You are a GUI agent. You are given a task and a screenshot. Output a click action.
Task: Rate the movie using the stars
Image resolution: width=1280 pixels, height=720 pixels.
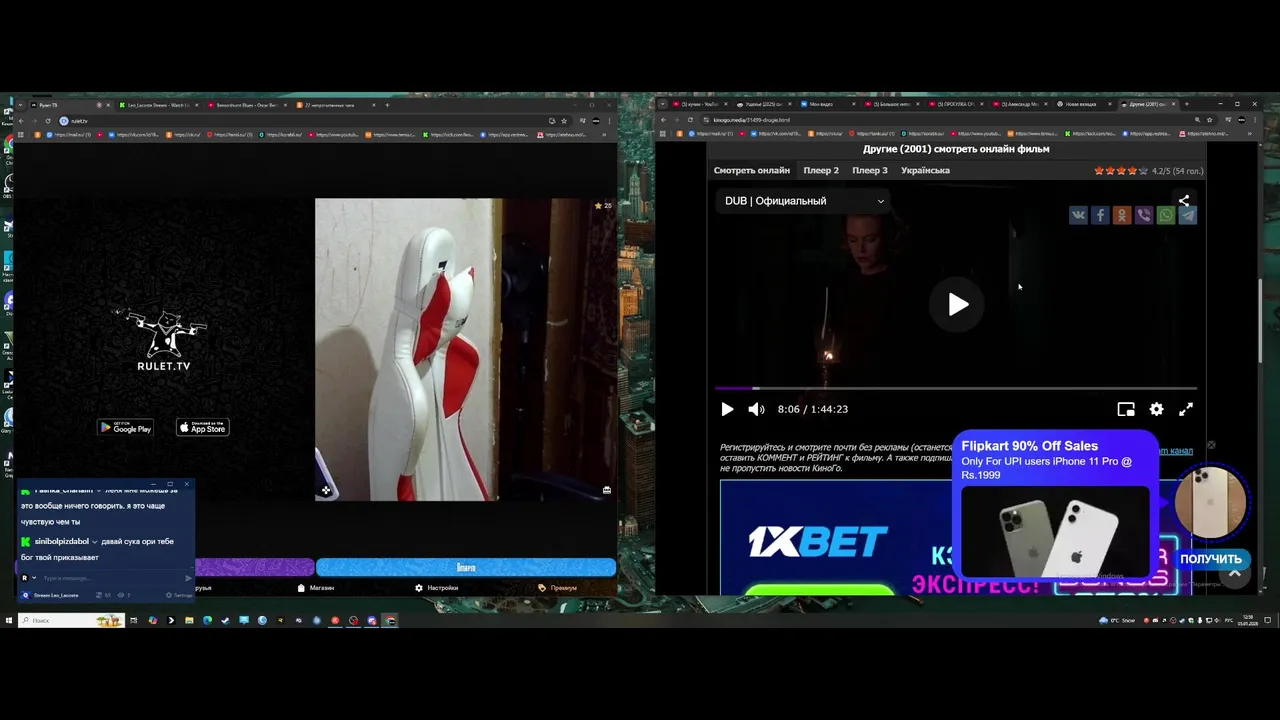click(1121, 171)
